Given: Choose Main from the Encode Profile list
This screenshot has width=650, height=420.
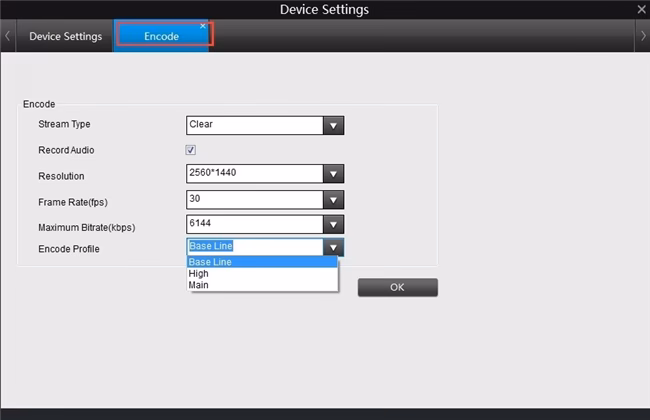Looking at the screenshot, I should click(x=199, y=285).
